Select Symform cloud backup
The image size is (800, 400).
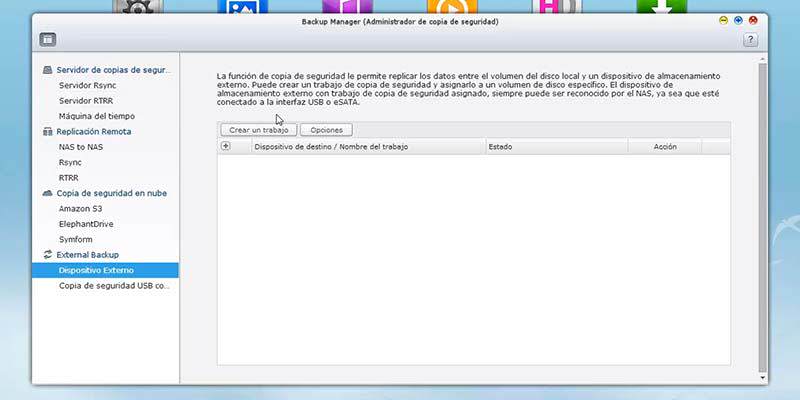pyautogui.click(x=75, y=239)
